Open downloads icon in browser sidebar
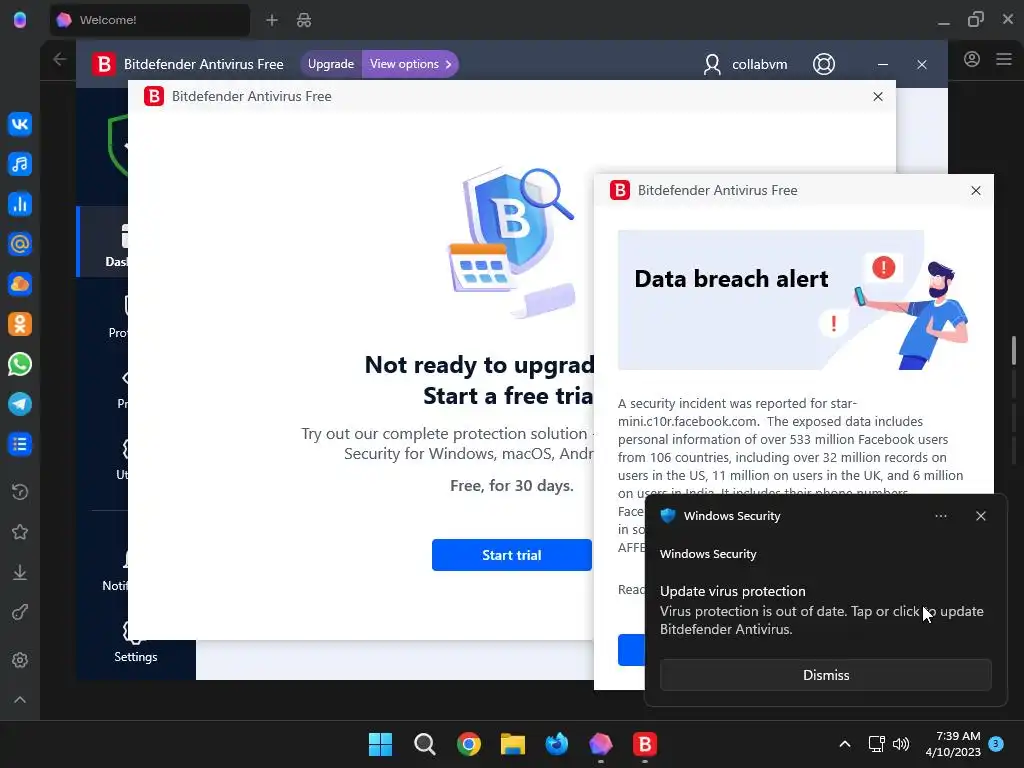 (20, 572)
